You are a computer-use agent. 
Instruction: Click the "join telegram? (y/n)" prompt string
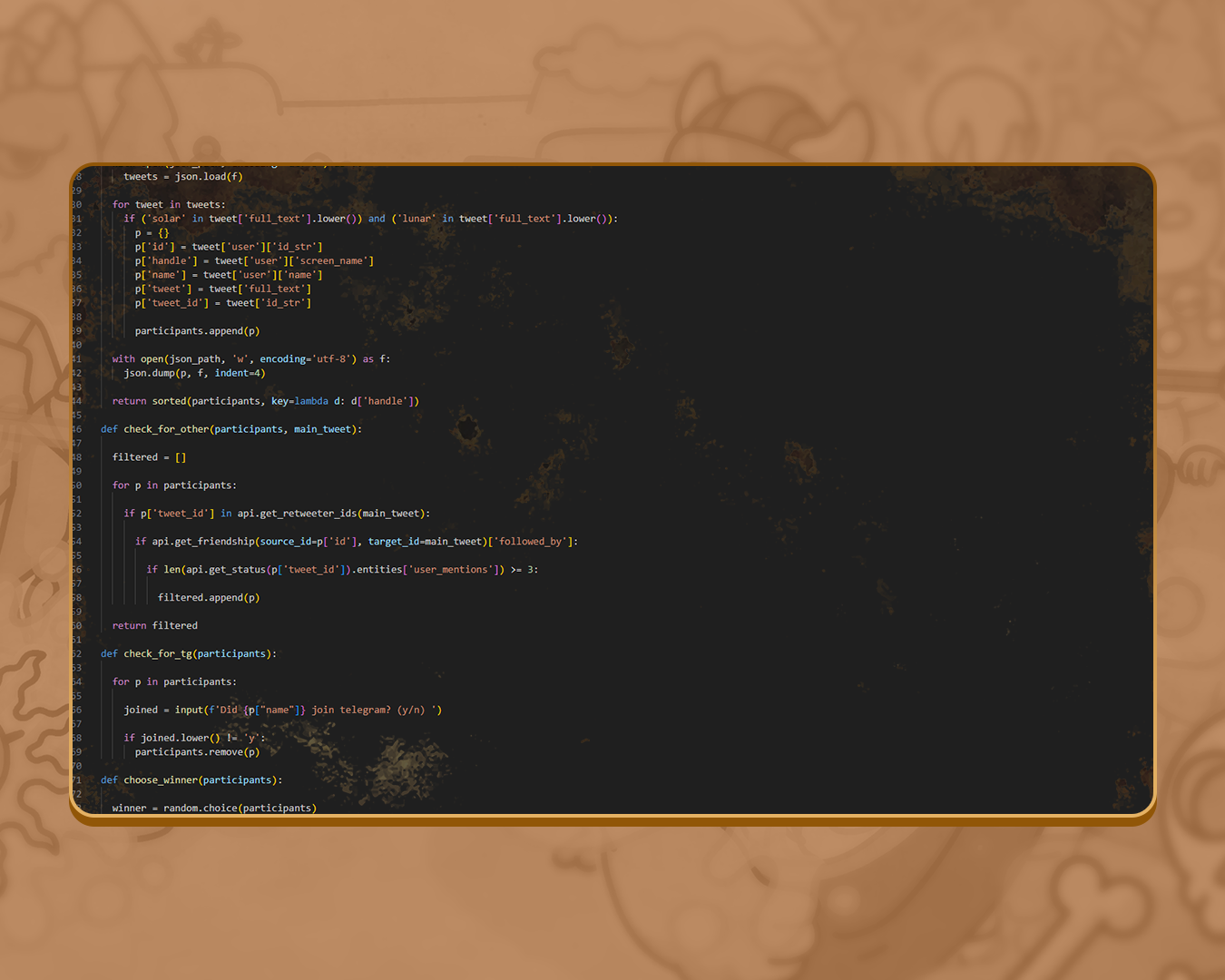click(x=368, y=710)
